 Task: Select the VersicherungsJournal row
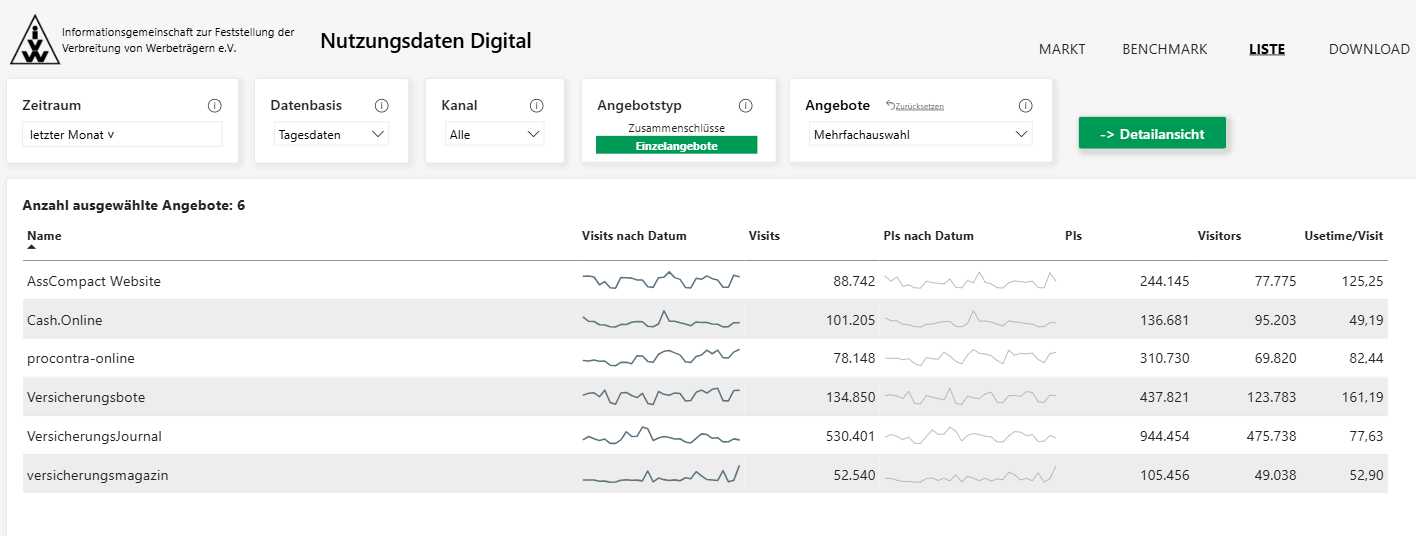(x=707, y=436)
